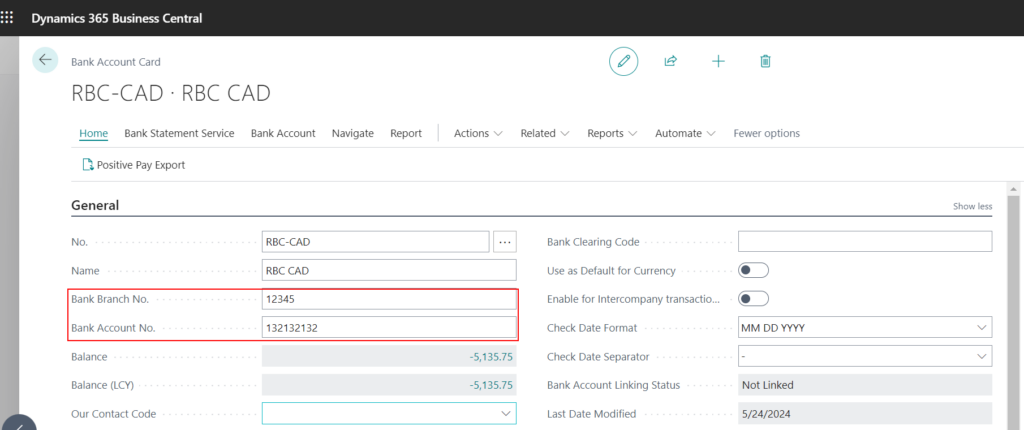
Task: Click the Show less link
Action: tap(972, 207)
